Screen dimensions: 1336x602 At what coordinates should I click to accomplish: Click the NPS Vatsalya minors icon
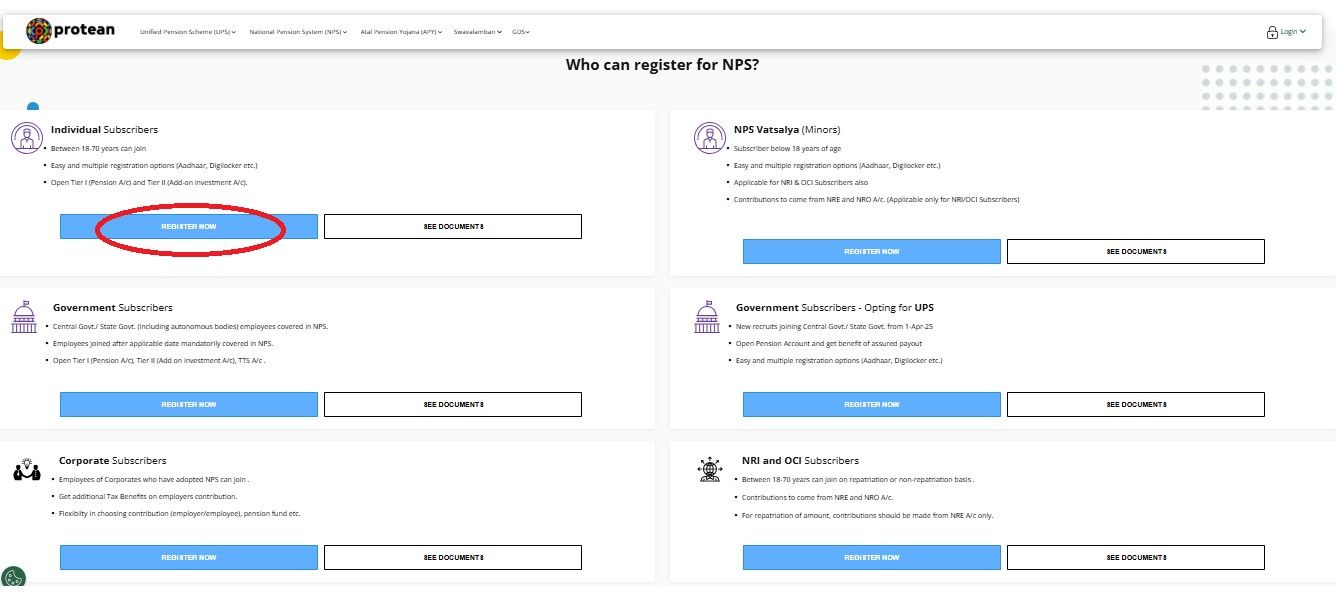pyautogui.click(x=709, y=138)
